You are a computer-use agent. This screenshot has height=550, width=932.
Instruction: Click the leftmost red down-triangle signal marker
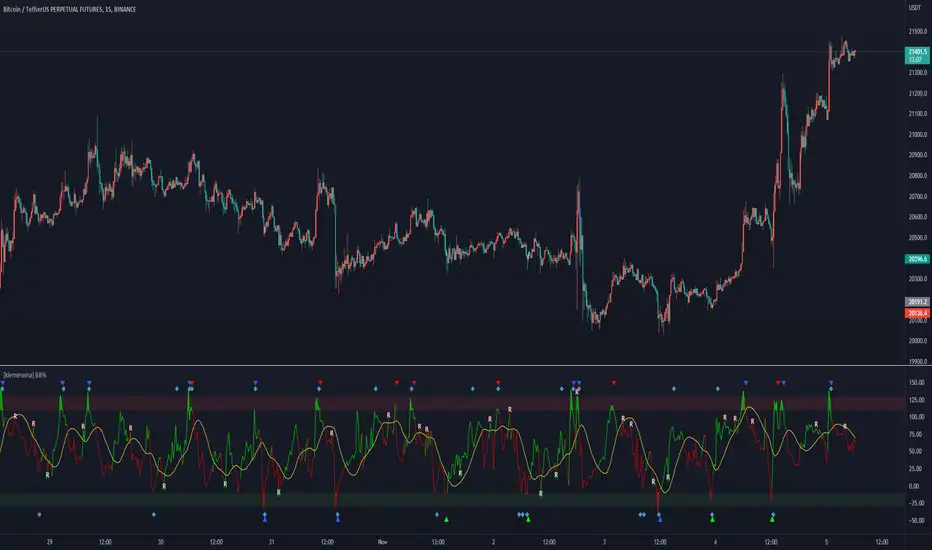[x=190, y=382]
